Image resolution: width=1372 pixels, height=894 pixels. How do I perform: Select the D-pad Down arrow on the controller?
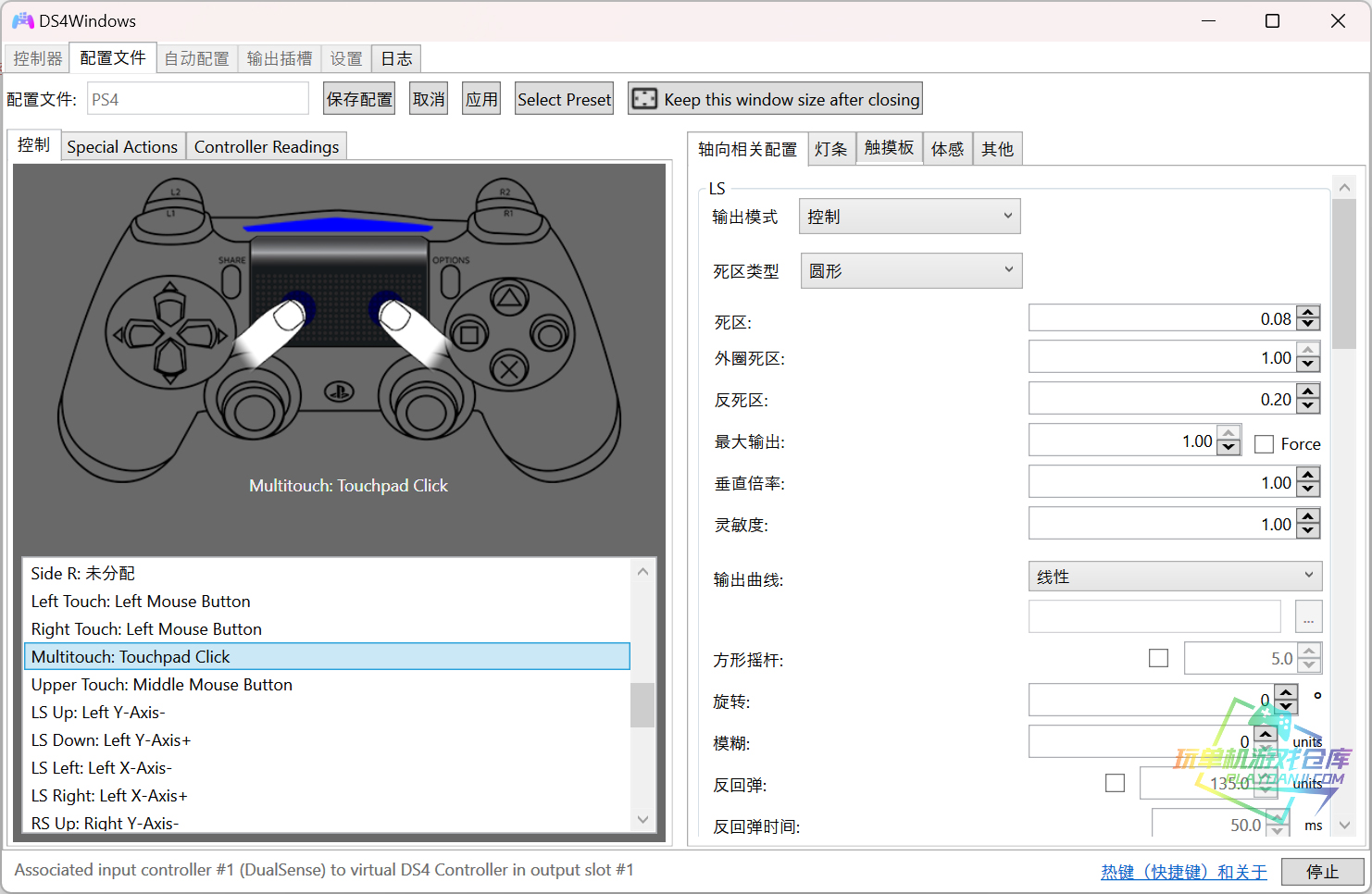pyautogui.click(x=169, y=362)
